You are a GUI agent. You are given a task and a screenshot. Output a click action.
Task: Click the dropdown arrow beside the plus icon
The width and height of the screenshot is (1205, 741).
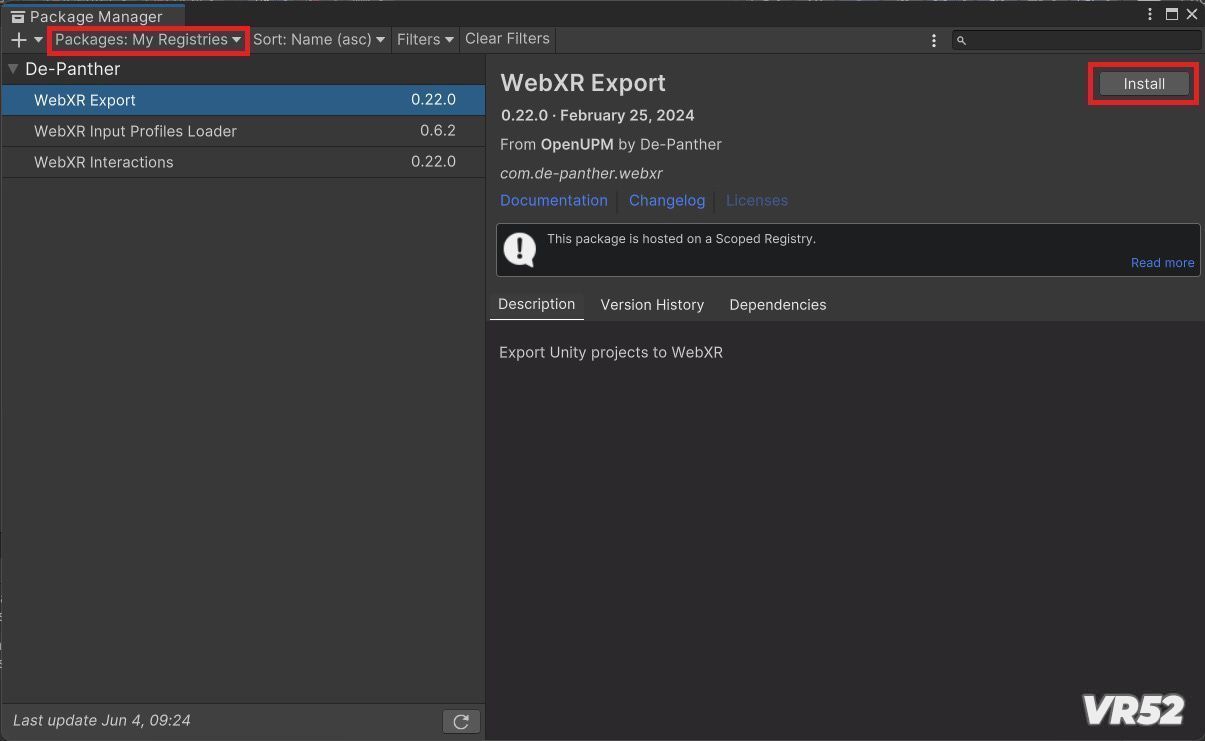[39, 40]
